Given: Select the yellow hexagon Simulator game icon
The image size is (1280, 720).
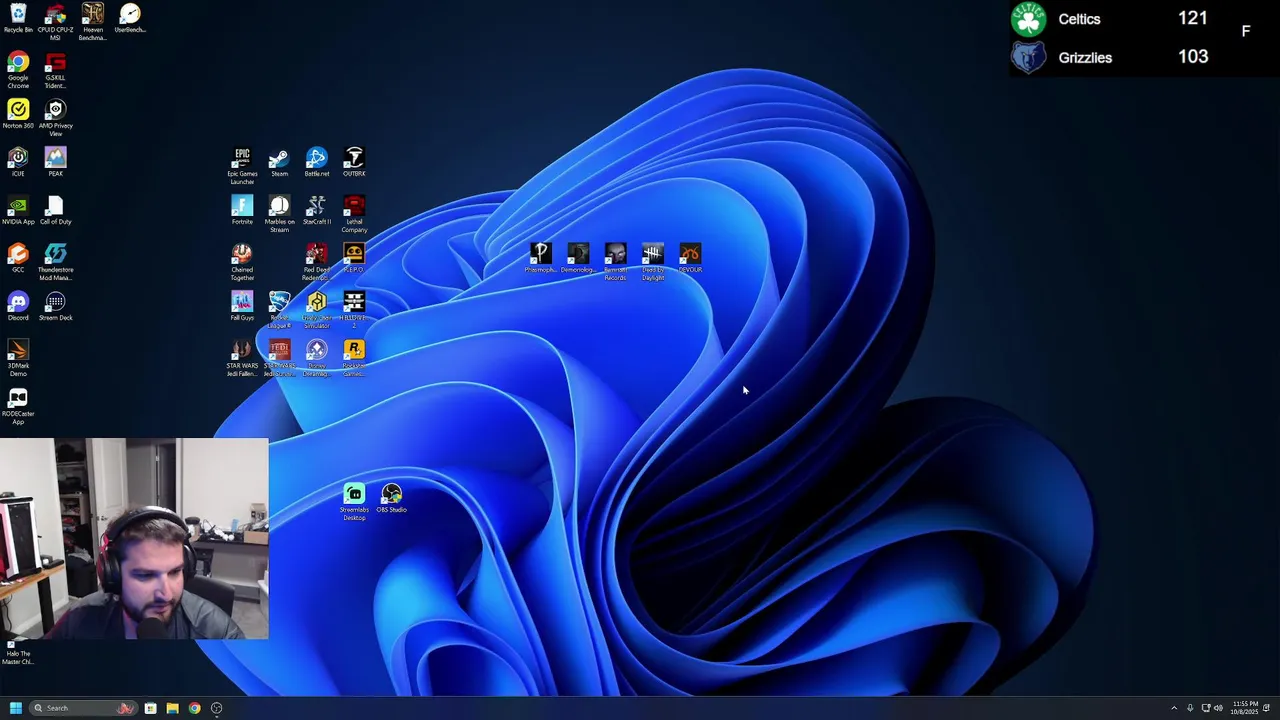Looking at the screenshot, I should click(x=317, y=310).
